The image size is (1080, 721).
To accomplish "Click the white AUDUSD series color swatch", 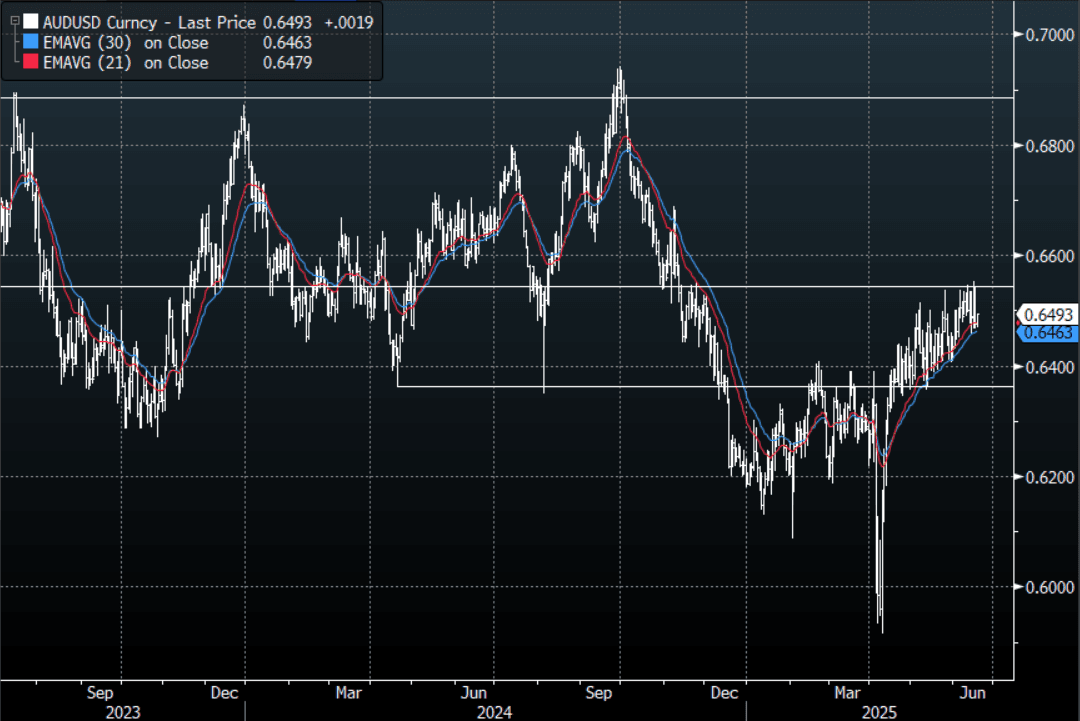I will pyautogui.click(x=32, y=21).
